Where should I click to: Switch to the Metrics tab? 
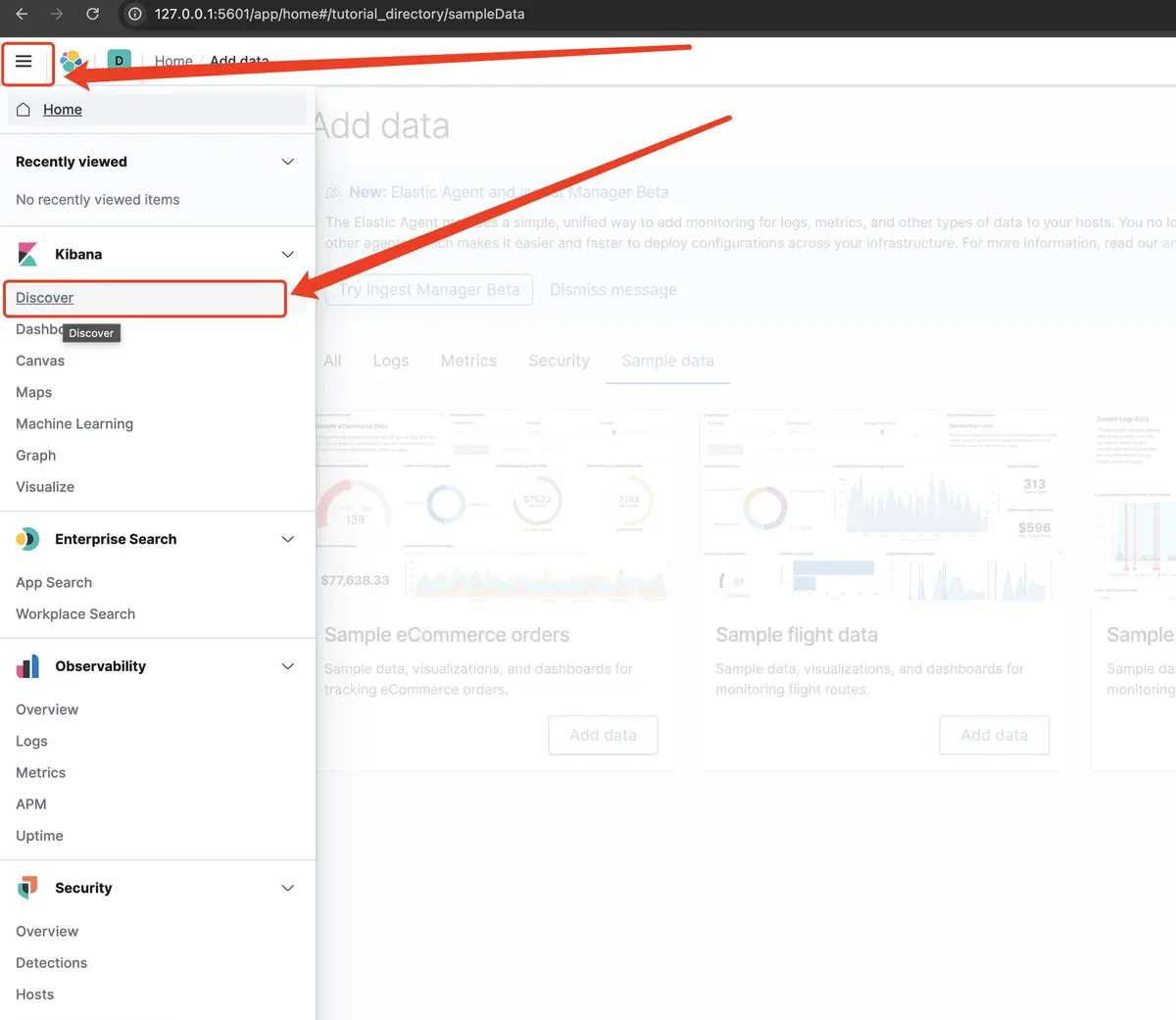click(468, 361)
